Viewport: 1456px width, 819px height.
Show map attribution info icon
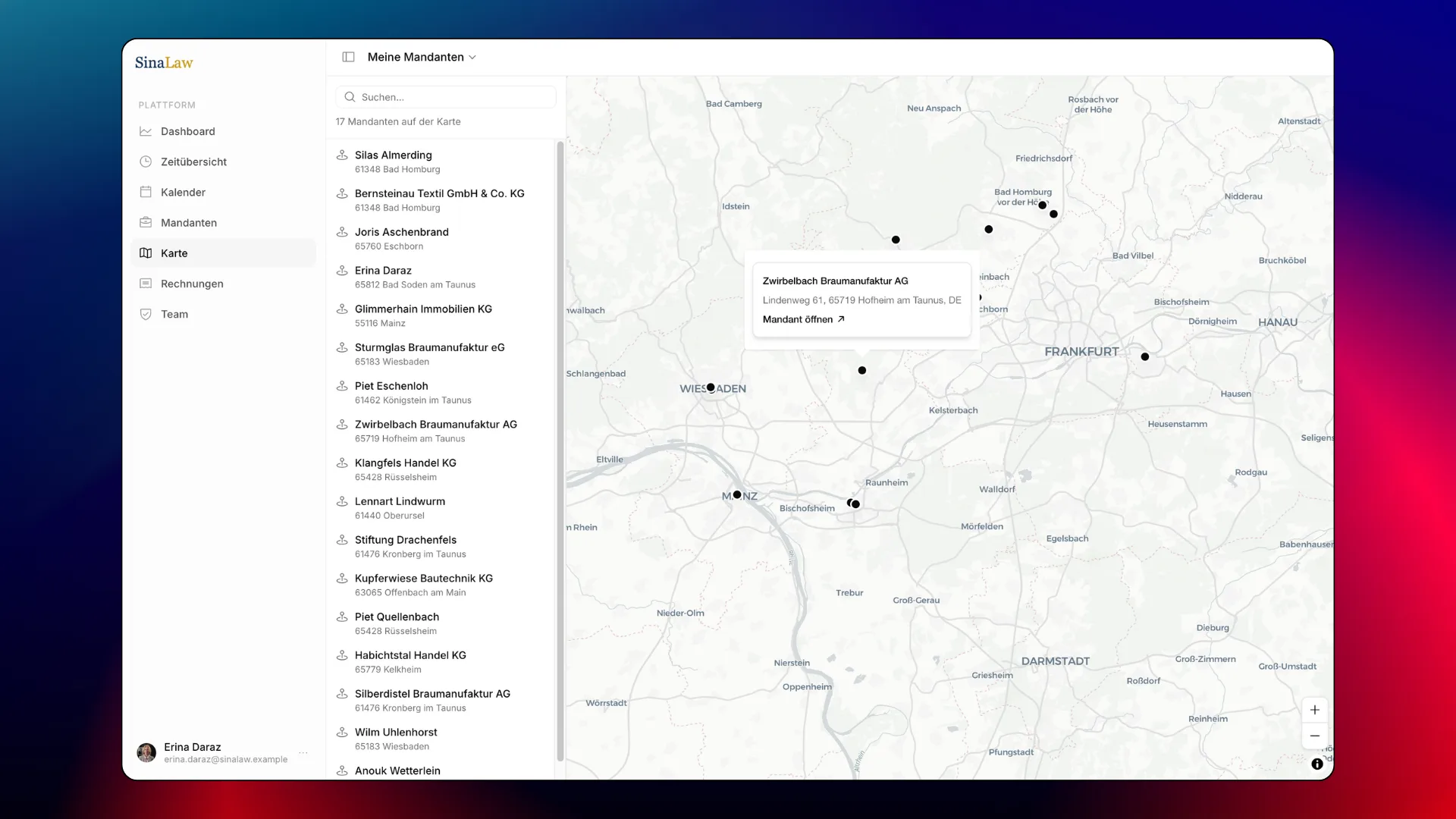tap(1317, 764)
